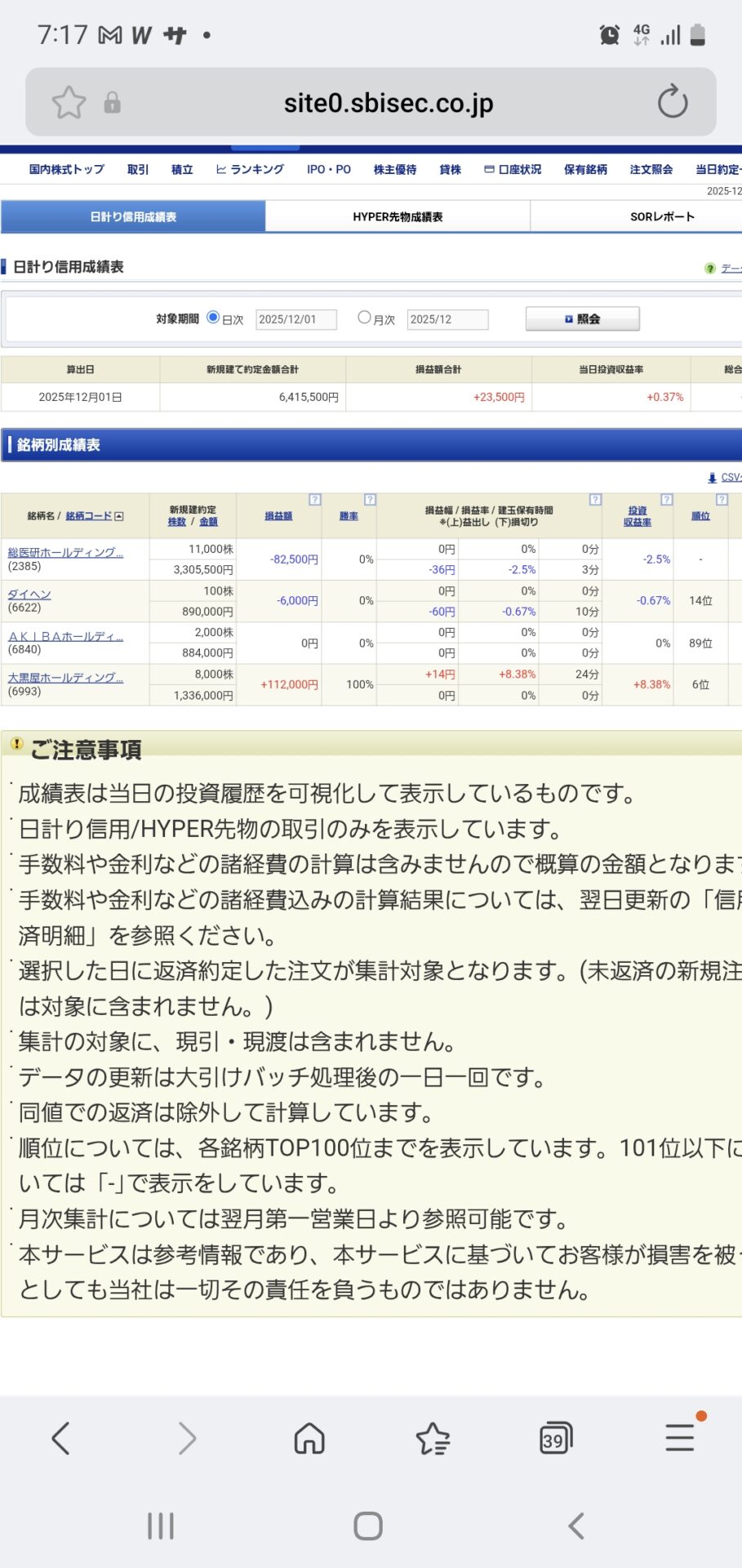
Task: Open the tab switcher showing 39 tabs
Action: click(556, 1438)
